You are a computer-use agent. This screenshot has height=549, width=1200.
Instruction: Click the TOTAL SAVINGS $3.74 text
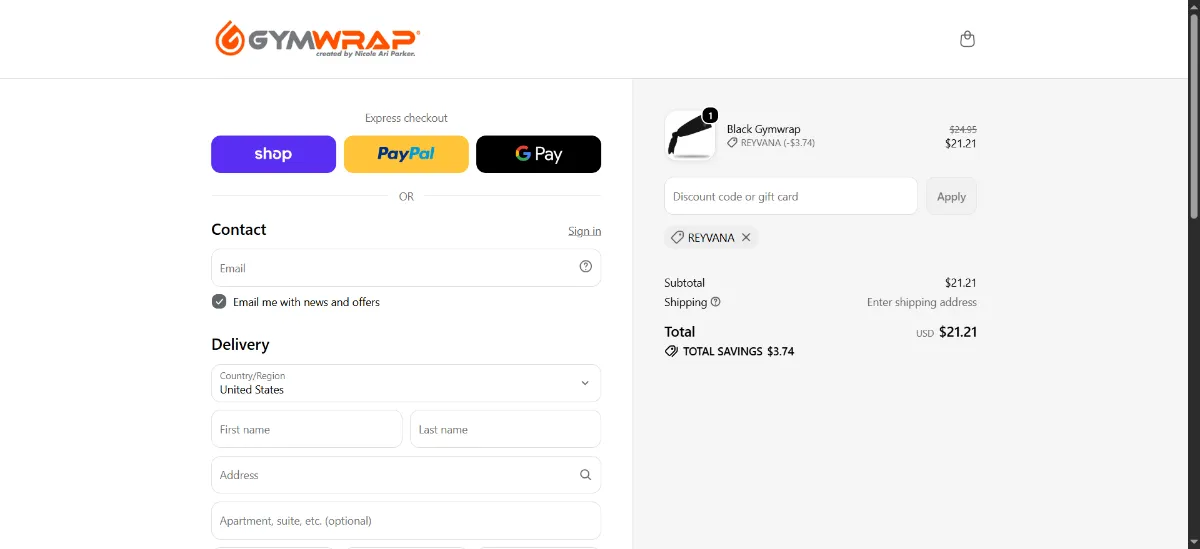[738, 352]
